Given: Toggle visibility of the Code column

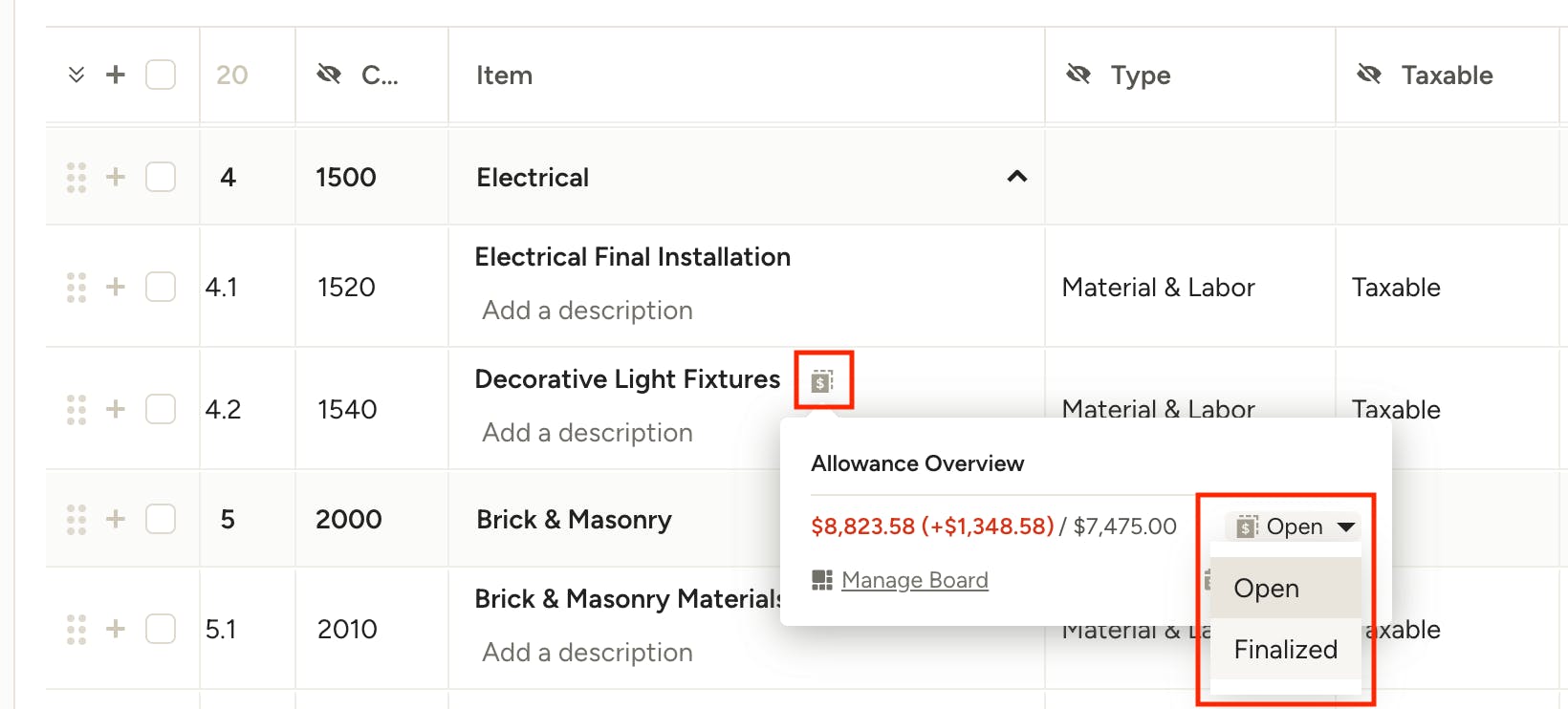Looking at the screenshot, I should click(329, 75).
